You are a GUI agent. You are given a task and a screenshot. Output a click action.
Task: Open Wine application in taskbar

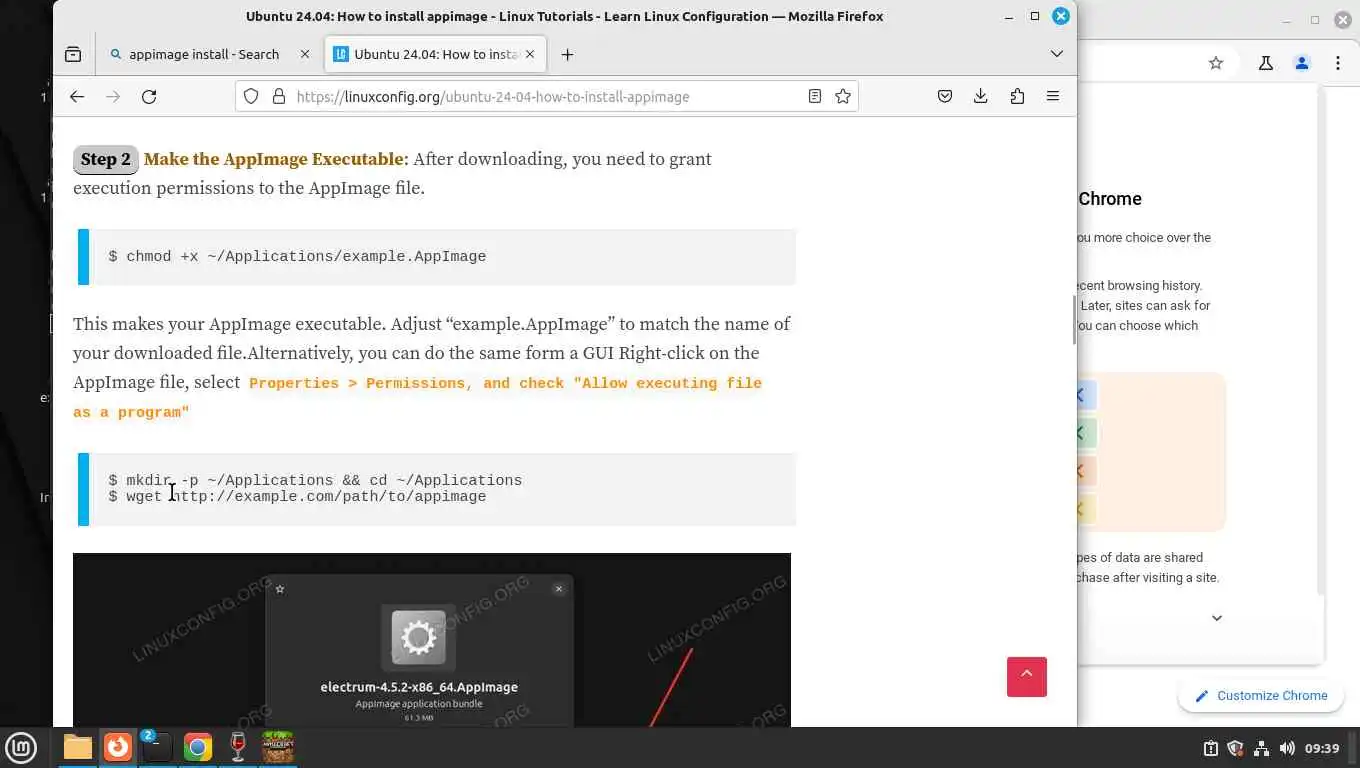pyautogui.click(x=237, y=747)
